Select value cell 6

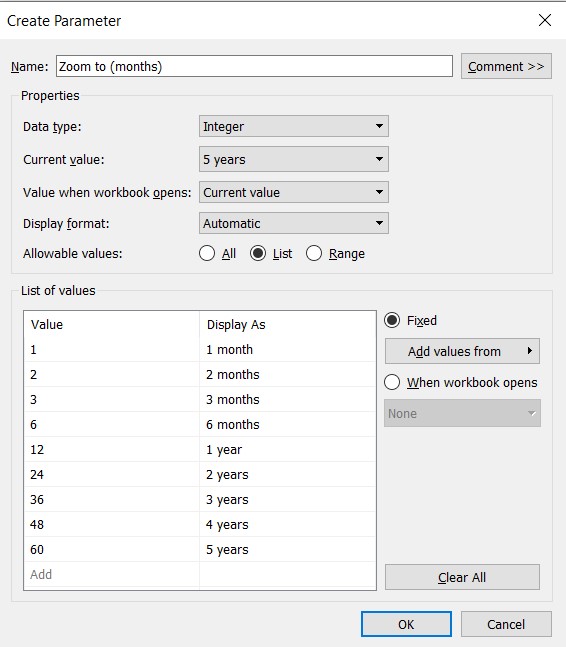pyautogui.click(x=111, y=424)
